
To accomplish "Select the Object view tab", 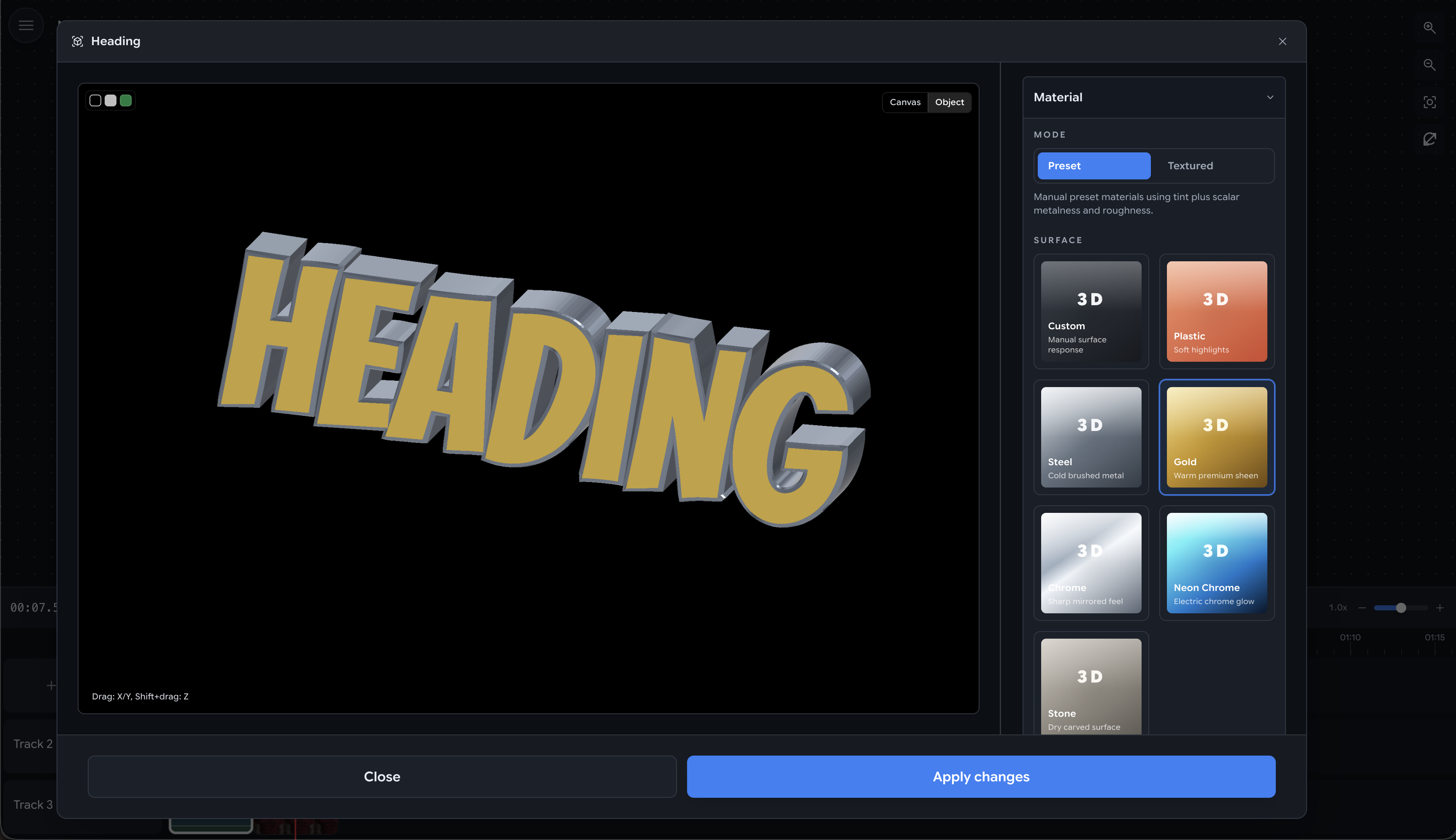I will click(x=949, y=102).
